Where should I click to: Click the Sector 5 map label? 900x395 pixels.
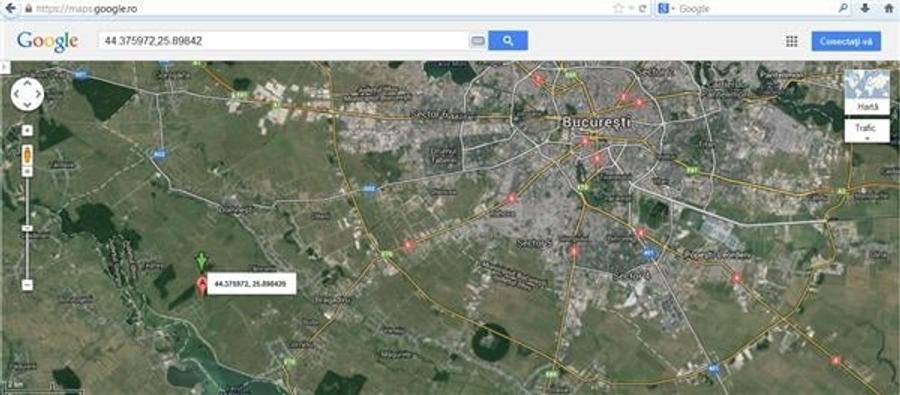coord(534,243)
